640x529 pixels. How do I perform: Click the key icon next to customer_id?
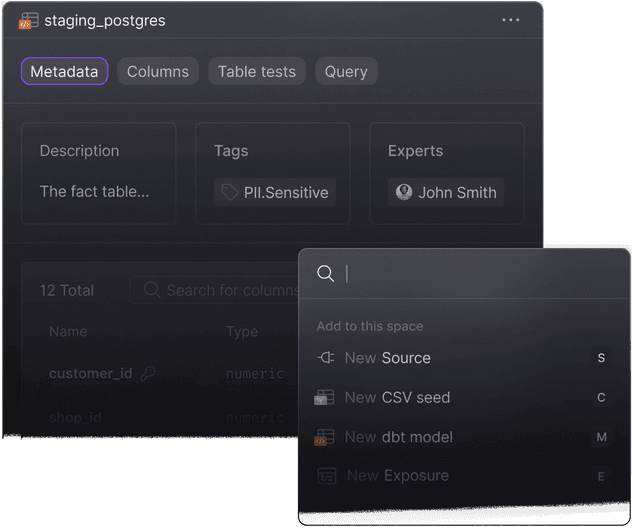click(148, 373)
